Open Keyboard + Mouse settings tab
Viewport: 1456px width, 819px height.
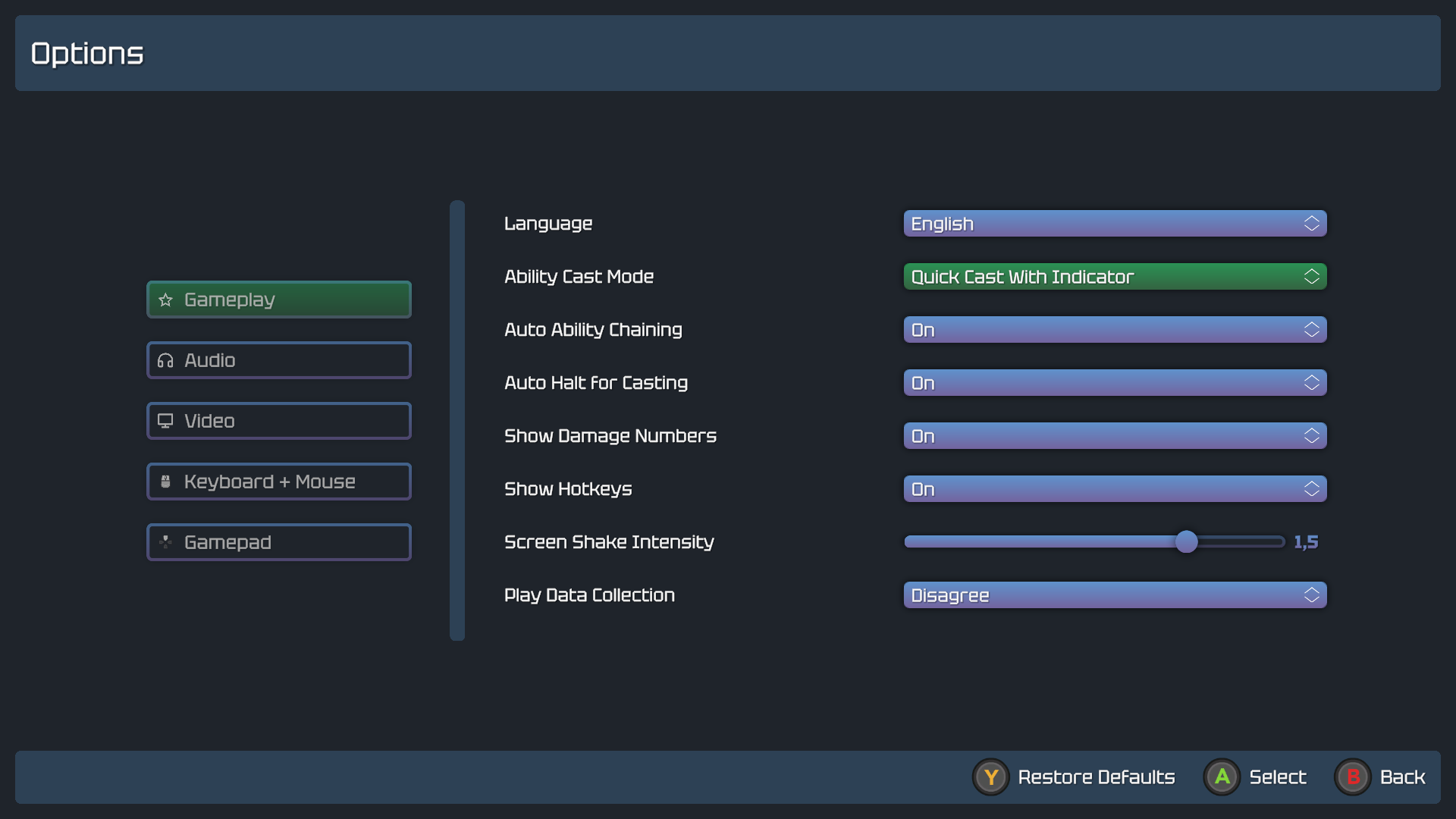[x=279, y=482]
